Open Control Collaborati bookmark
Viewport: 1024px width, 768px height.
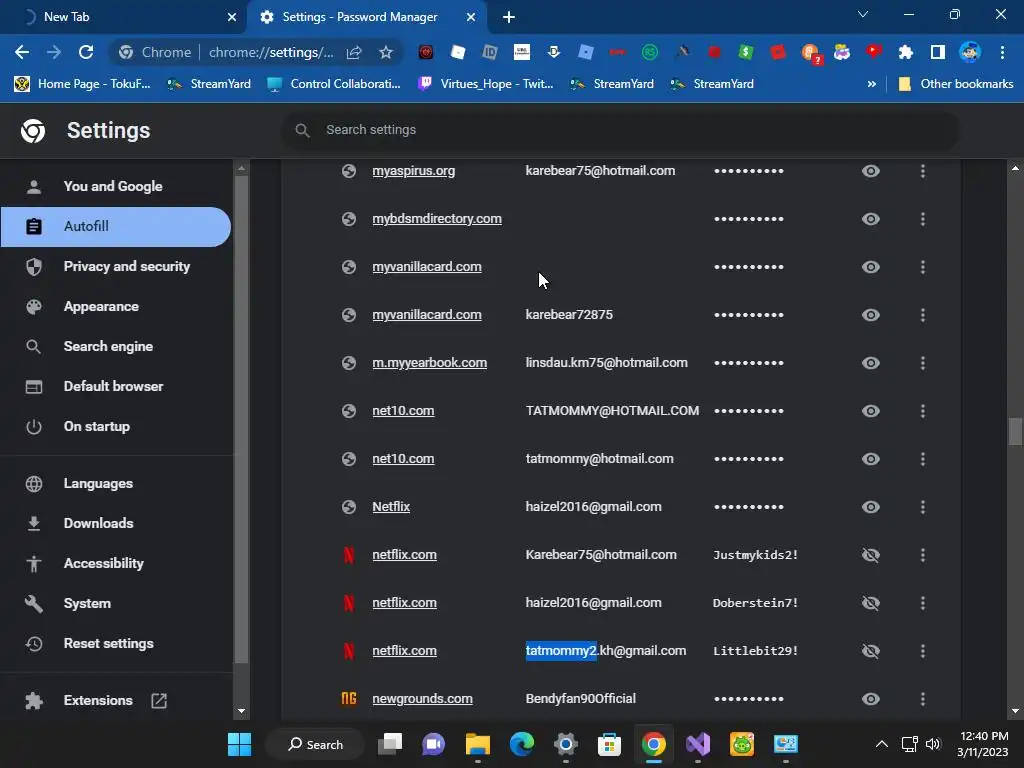click(334, 84)
